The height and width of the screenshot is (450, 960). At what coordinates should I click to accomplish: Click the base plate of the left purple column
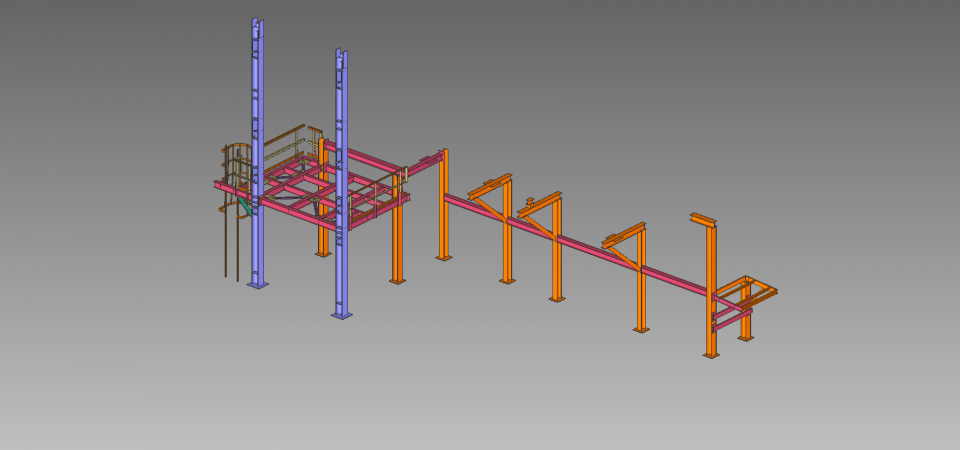pyautogui.click(x=258, y=286)
